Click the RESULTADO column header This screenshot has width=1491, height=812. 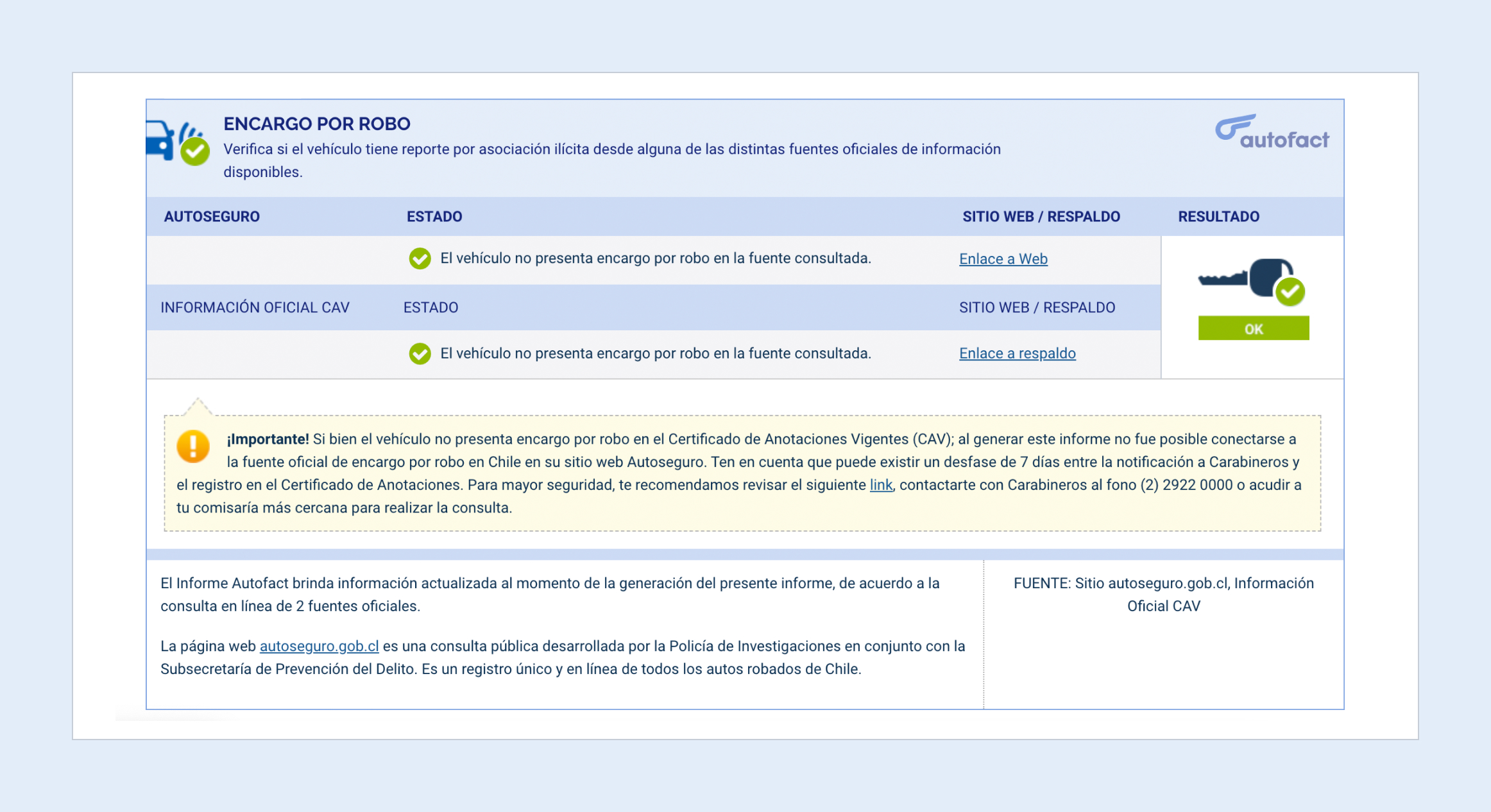[1218, 216]
